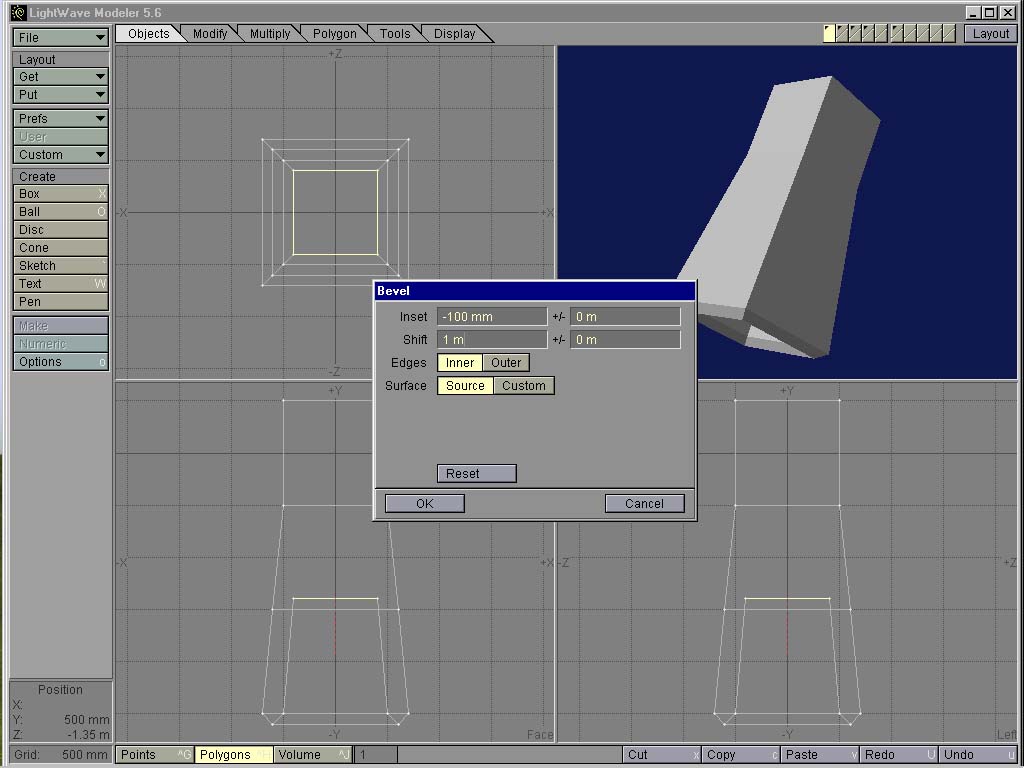Open the Options button in sidebar
The height and width of the screenshot is (768, 1024).
(x=60, y=362)
